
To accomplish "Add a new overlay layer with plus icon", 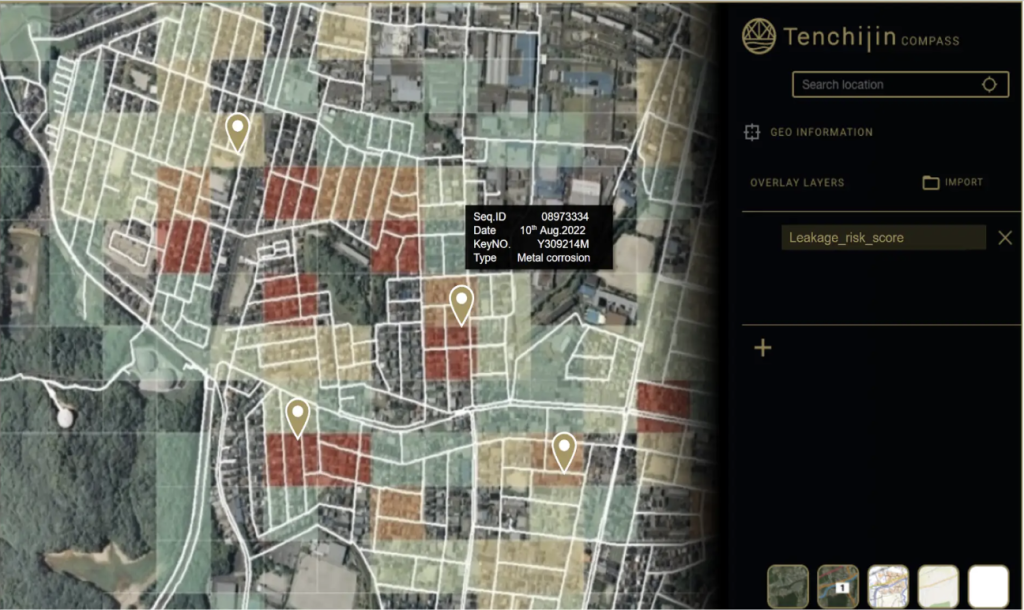I will [763, 347].
